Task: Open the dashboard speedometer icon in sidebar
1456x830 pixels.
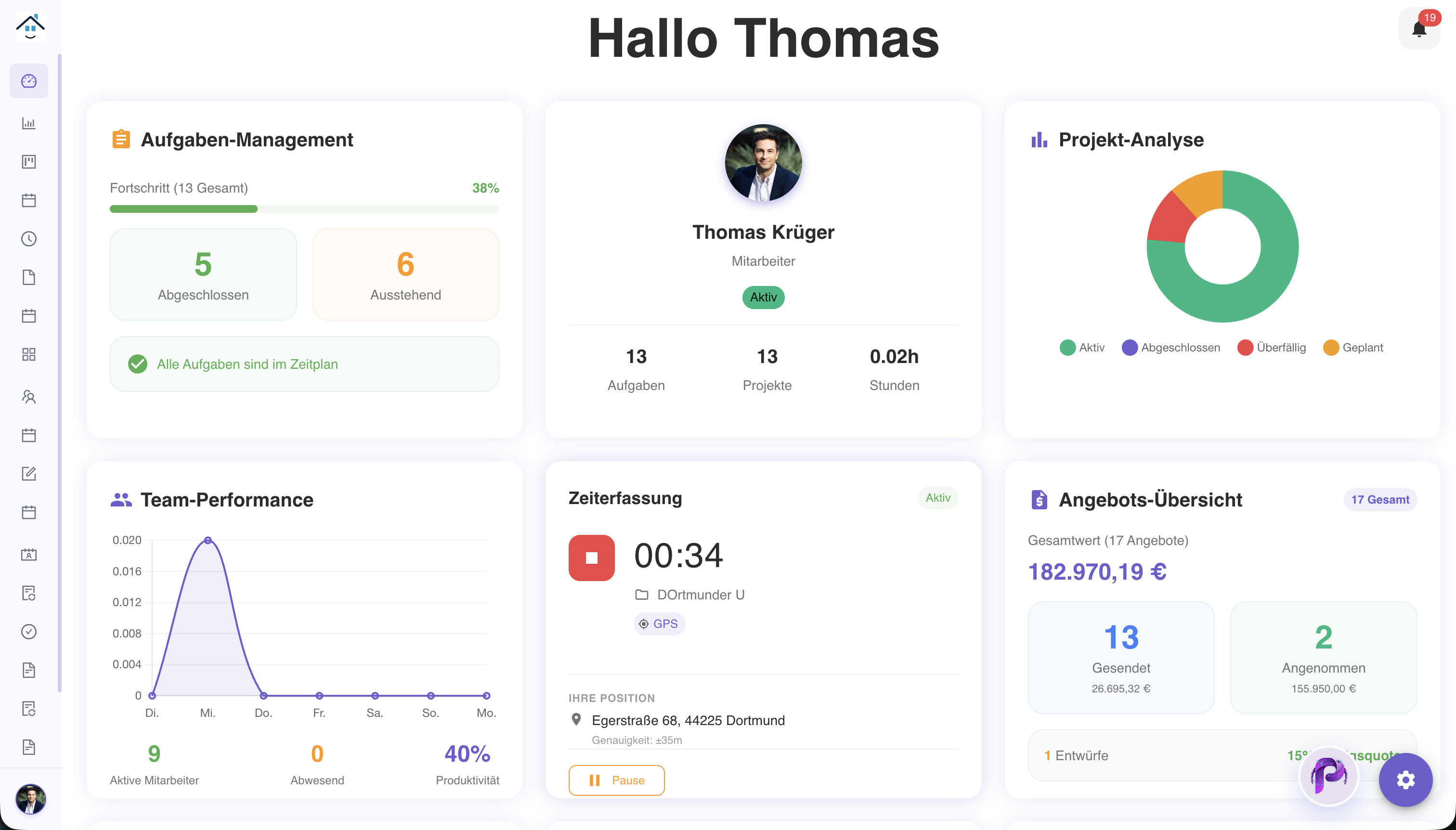Action: (x=29, y=80)
